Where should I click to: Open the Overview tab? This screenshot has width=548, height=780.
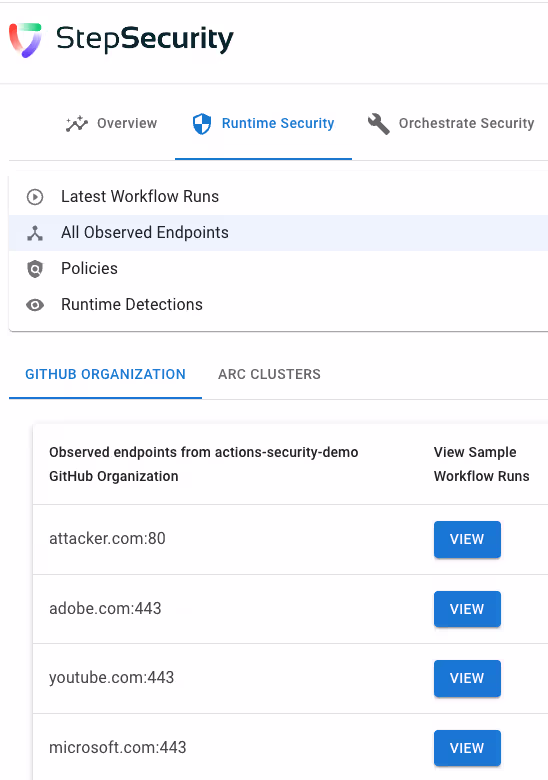(111, 123)
